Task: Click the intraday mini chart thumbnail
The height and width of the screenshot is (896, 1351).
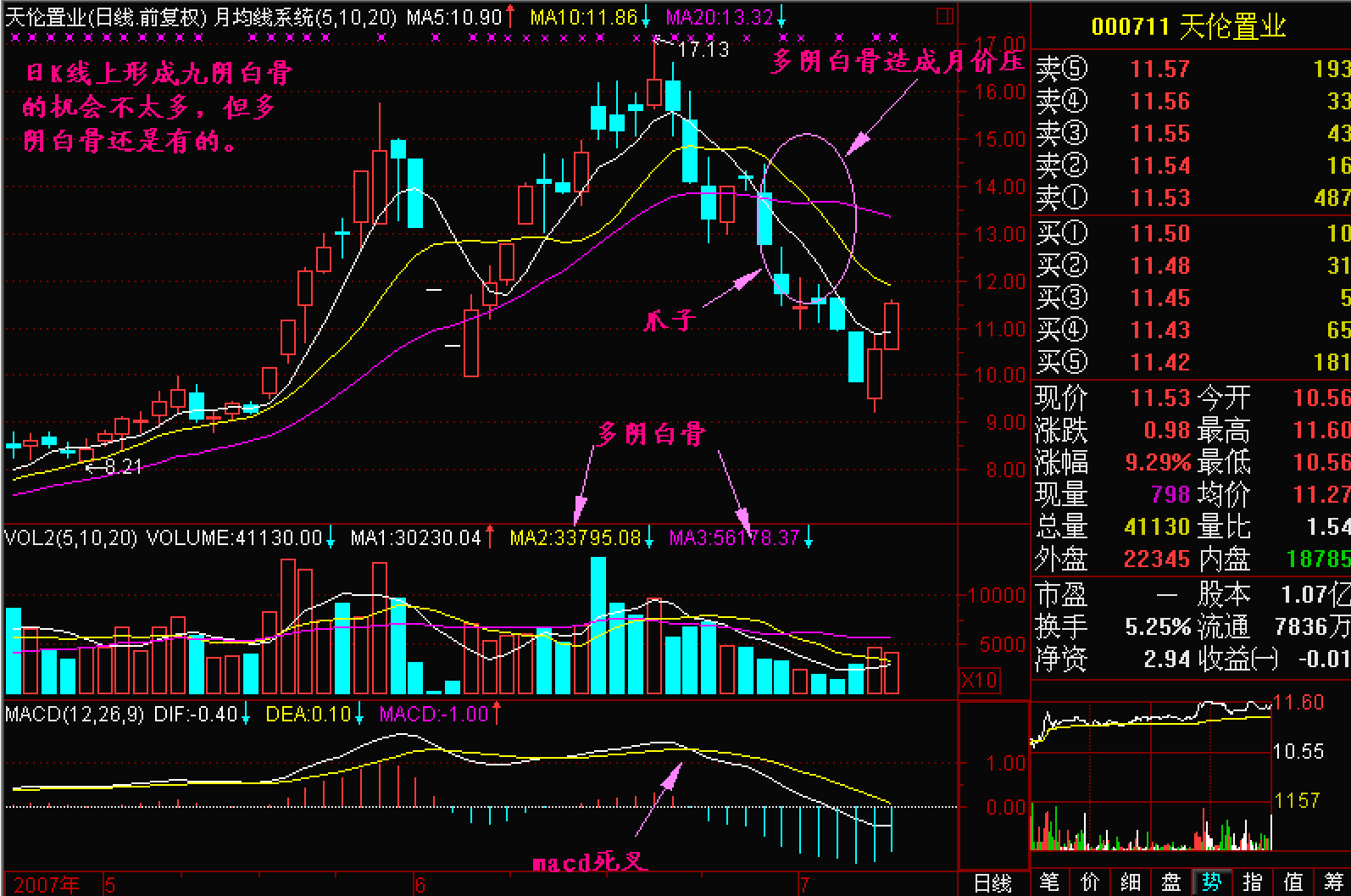Action: coord(1151,776)
